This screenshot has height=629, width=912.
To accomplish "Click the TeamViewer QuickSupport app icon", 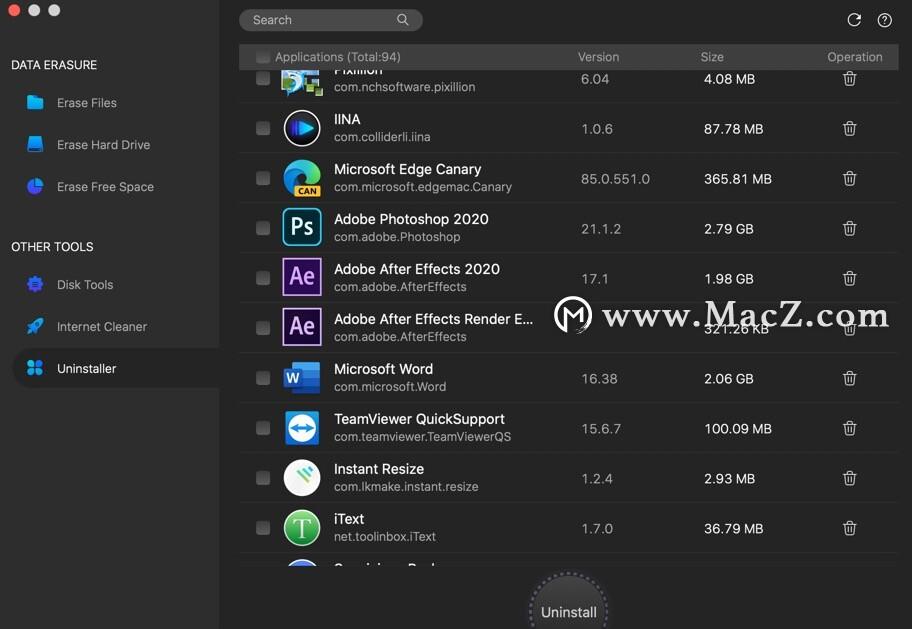I will (302, 428).
